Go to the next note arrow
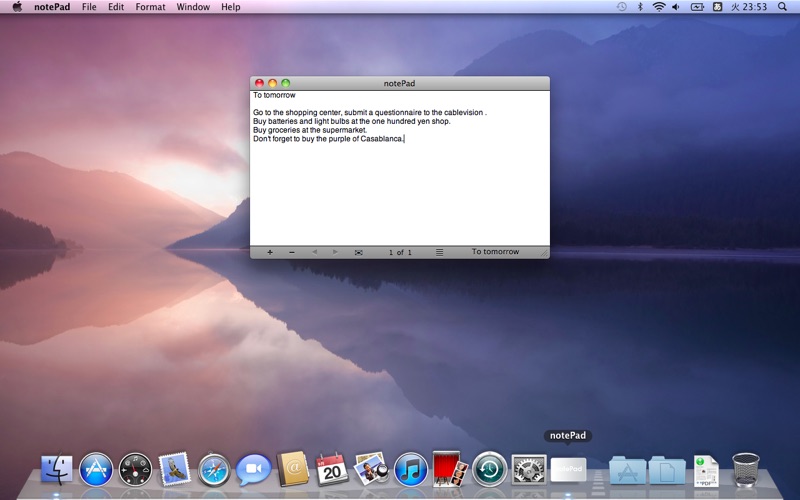 pyautogui.click(x=335, y=252)
